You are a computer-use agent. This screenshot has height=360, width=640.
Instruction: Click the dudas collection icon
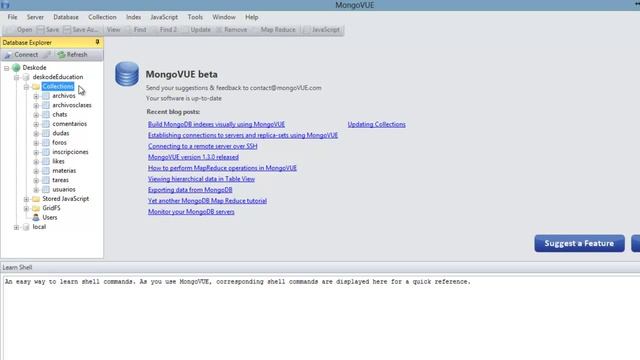46,133
